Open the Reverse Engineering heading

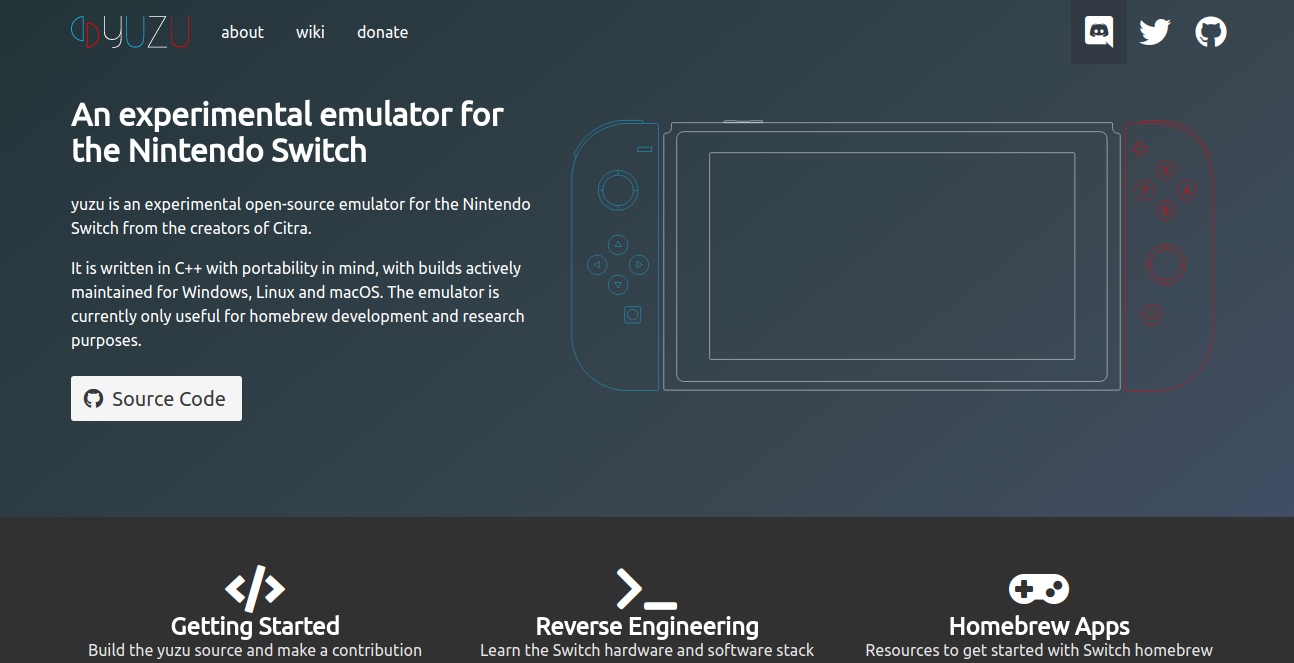pyautogui.click(x=647, y=626)
